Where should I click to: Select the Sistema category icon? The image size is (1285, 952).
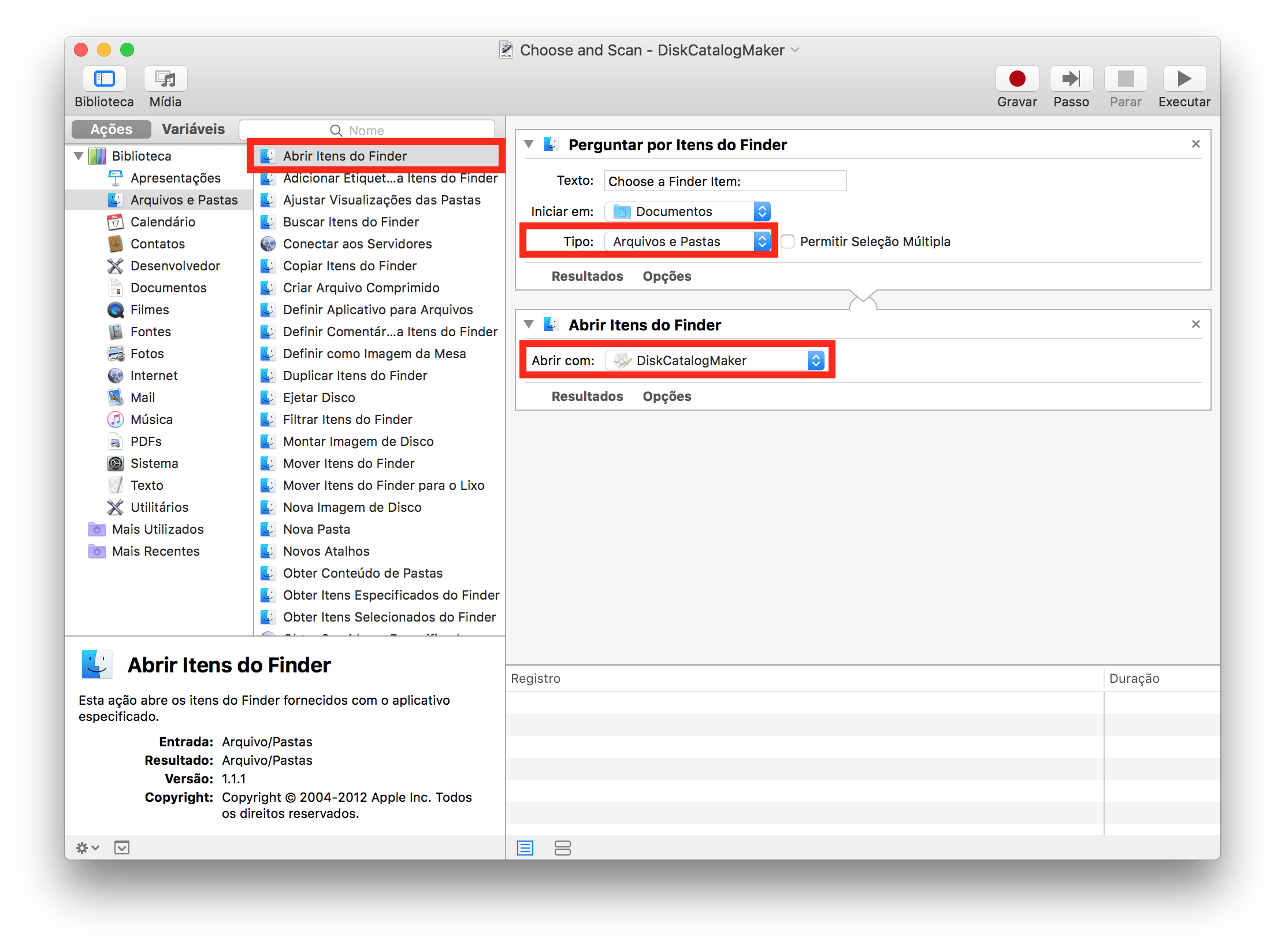[116, 463]
